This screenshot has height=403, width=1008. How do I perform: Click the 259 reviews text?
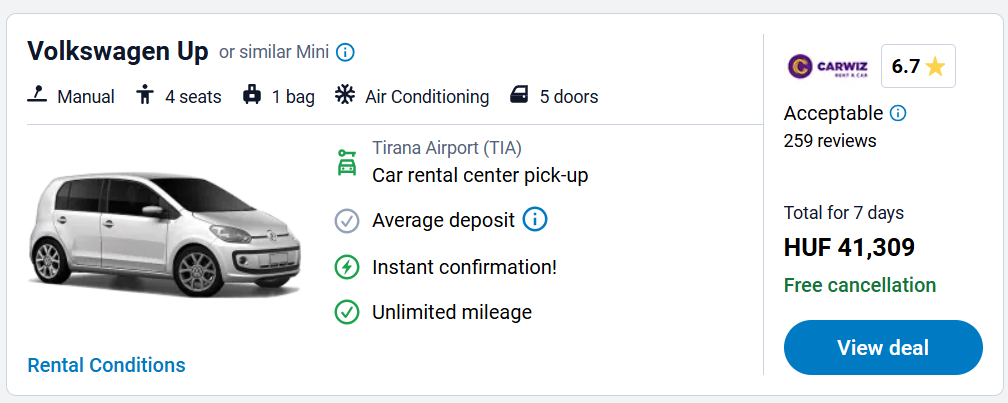tap(830, 141)
